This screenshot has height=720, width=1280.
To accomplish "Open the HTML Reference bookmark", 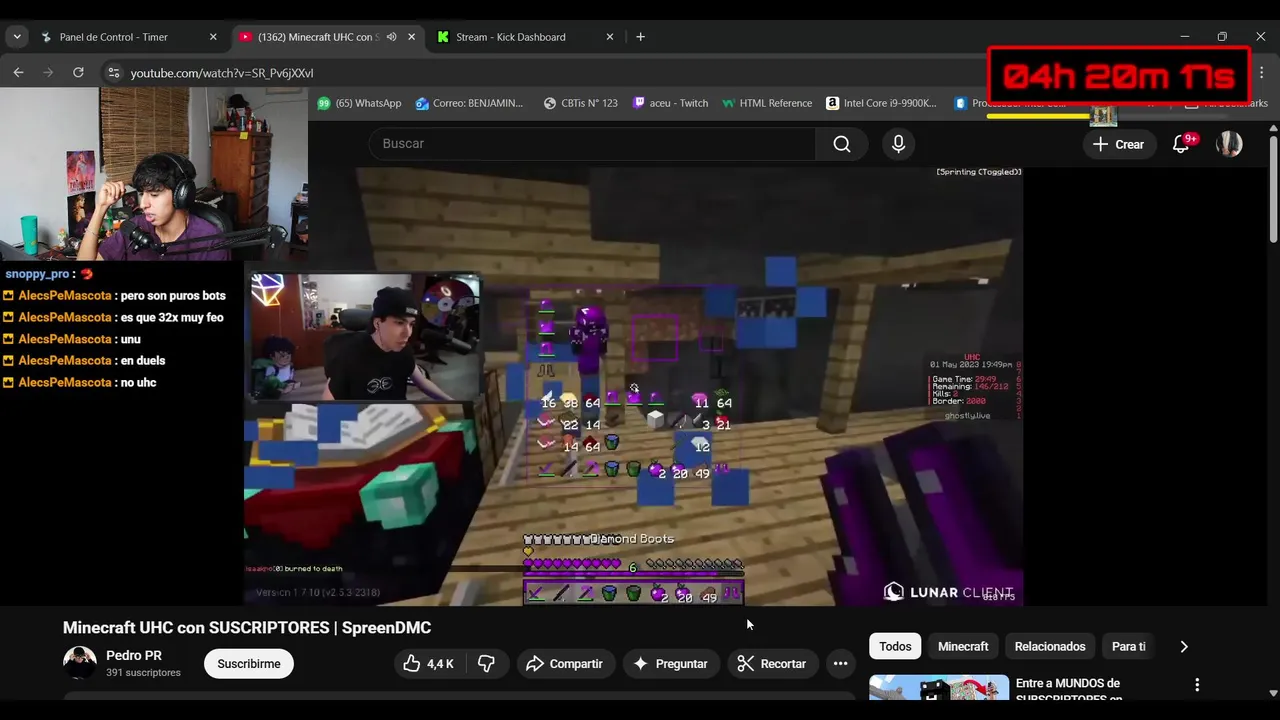I will coord(767,103).
